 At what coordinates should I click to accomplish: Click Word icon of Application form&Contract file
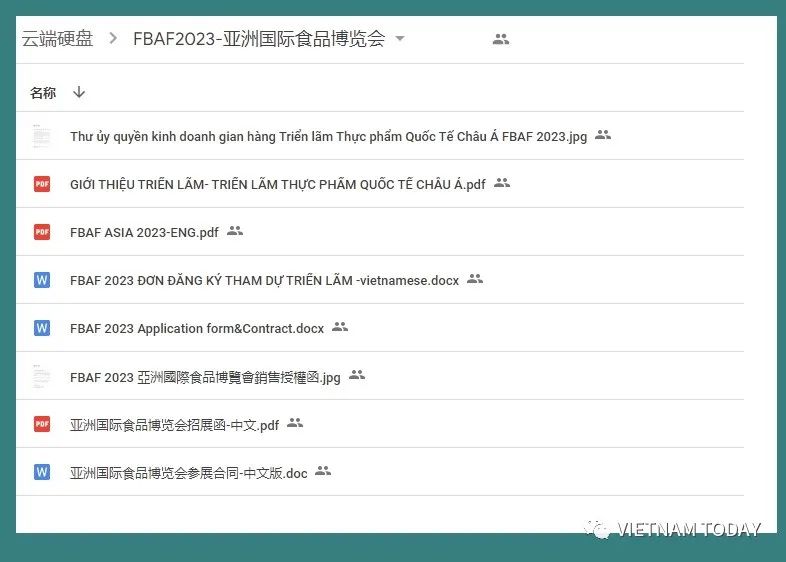pos(42,328)
